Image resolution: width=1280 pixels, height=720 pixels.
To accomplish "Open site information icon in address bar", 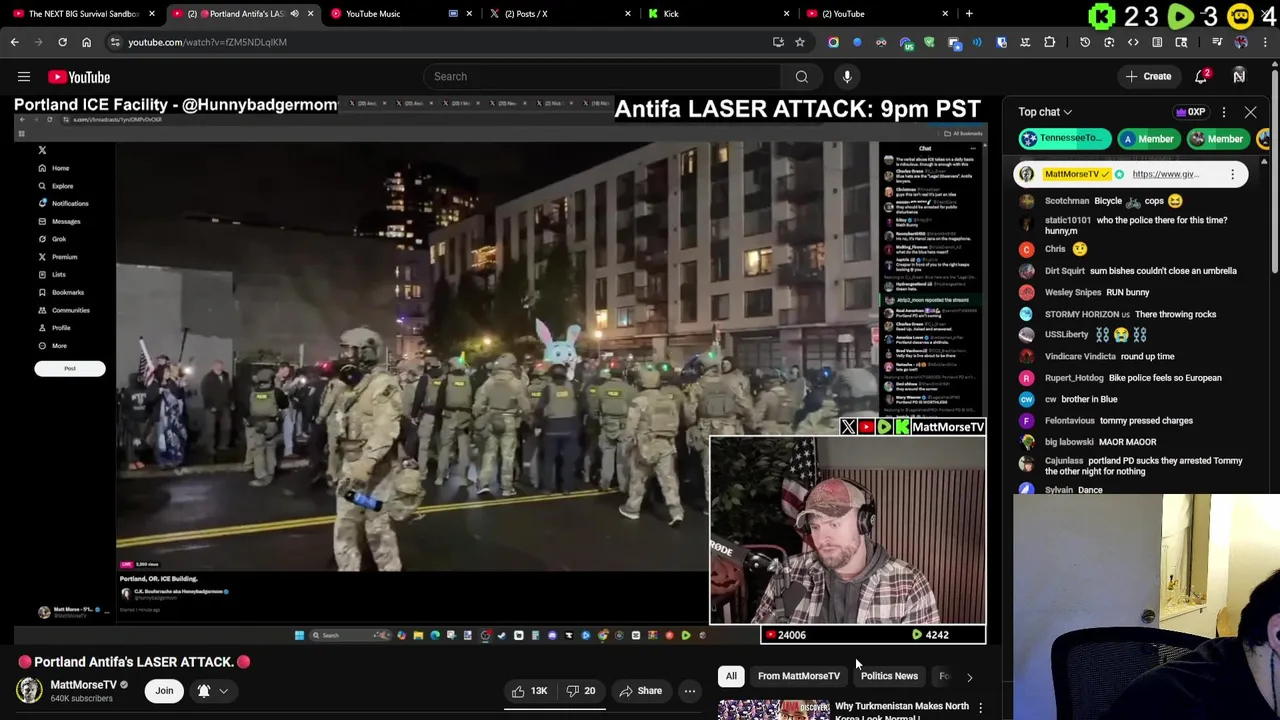I will click(x=114, y=42).
